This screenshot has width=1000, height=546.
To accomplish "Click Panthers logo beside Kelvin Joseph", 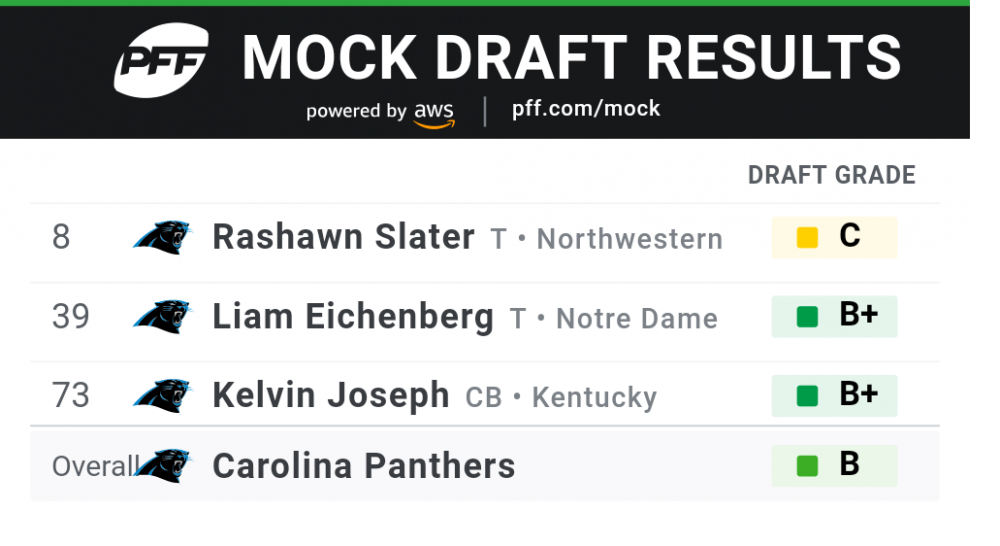I will [162, 395].
